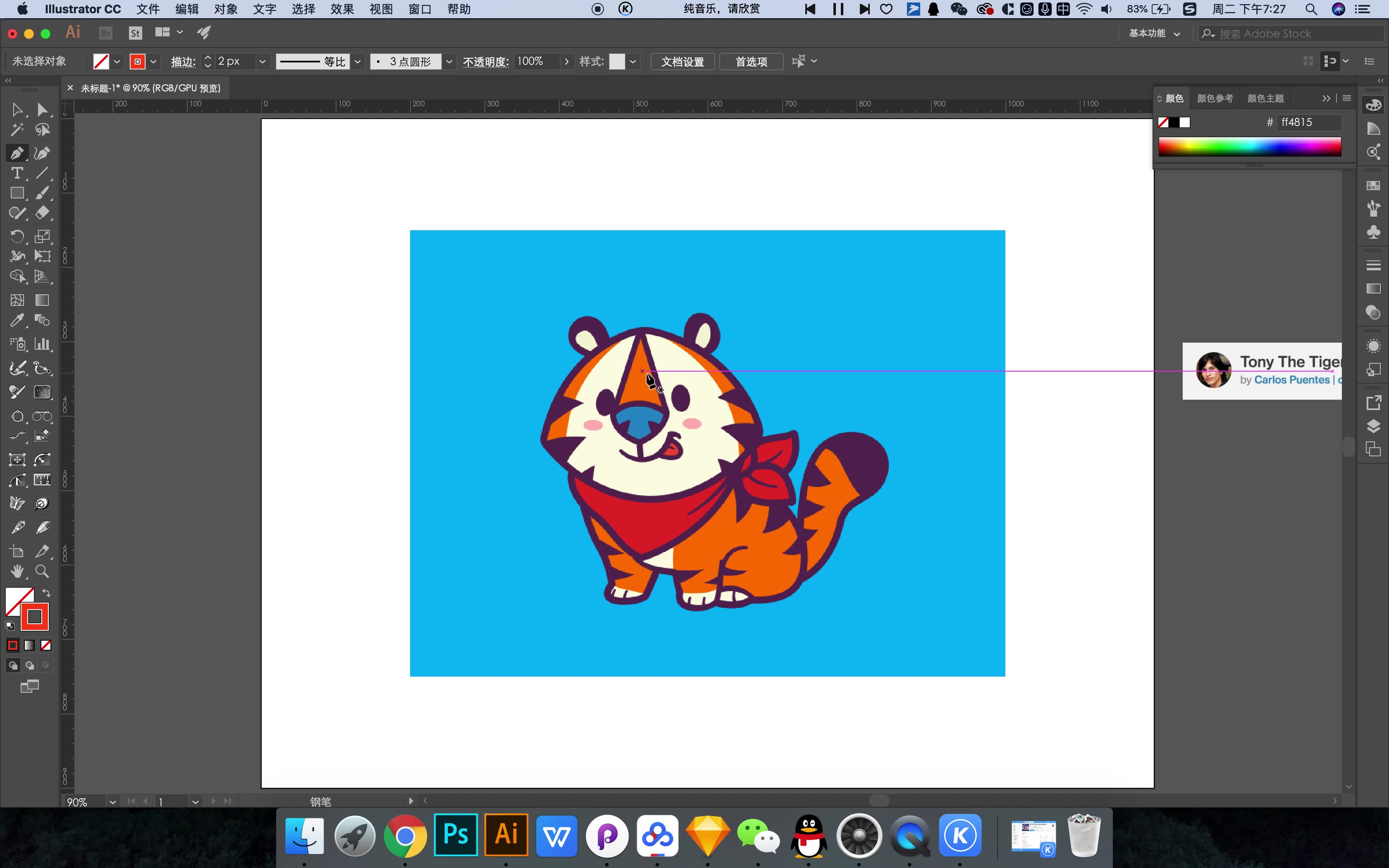Open the 效果 menu
The image size is (1389, 868).
(x=342, y=9)
